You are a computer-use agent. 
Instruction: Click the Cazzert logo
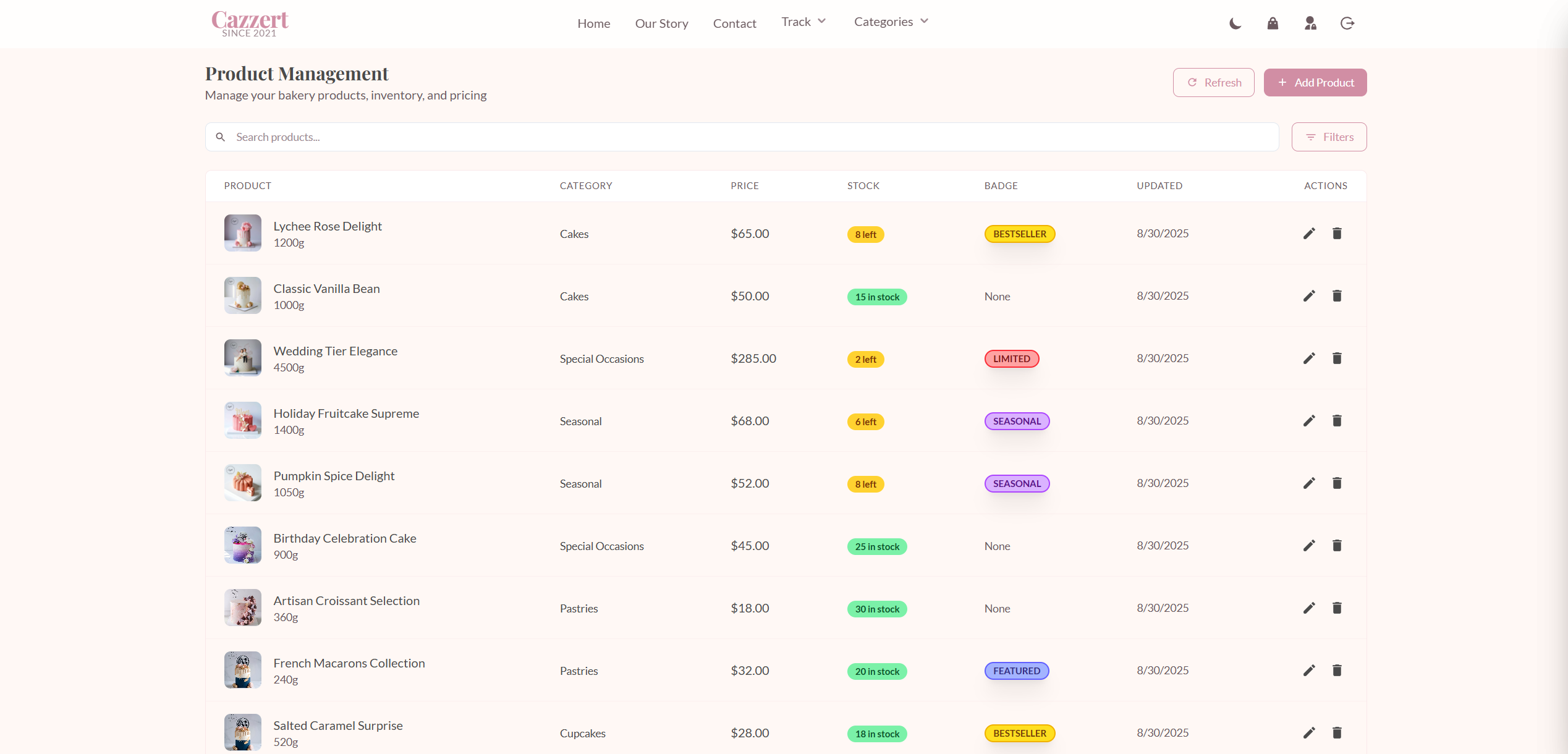(250, 23)
